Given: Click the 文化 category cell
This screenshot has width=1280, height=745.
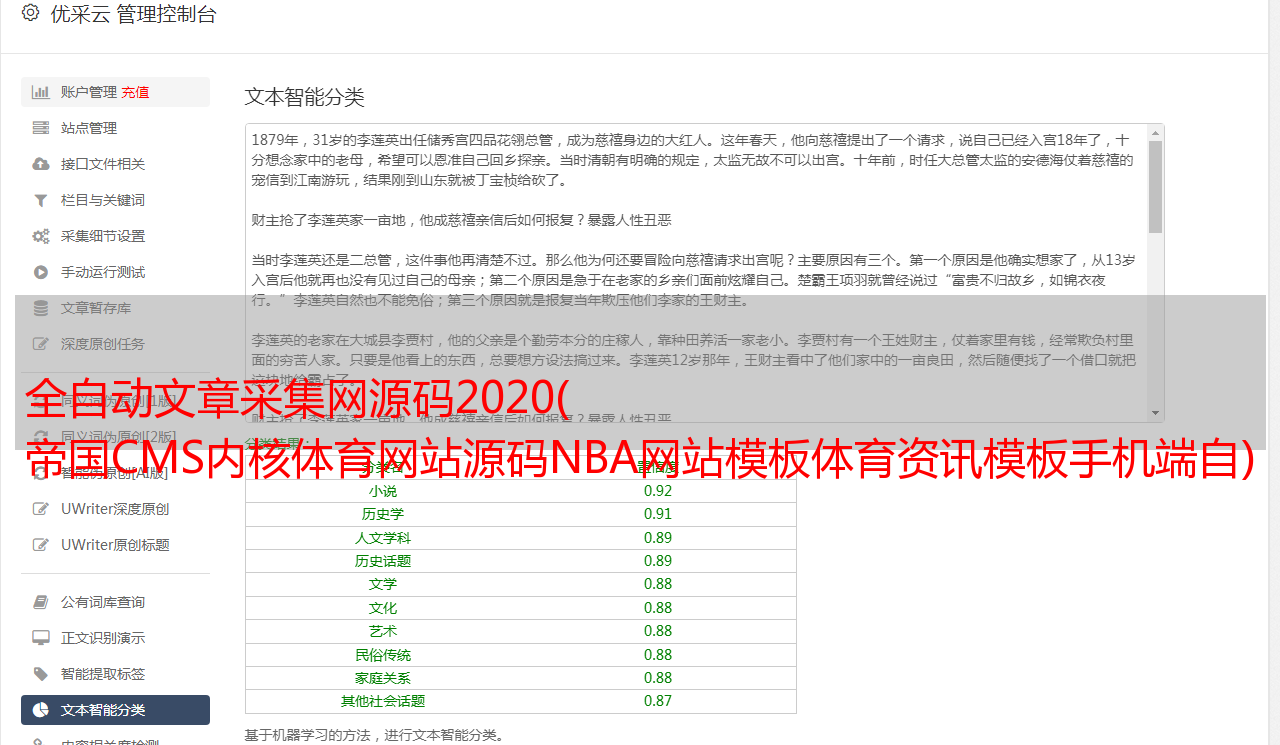Looking at the screenshot, I should (383, 608).
